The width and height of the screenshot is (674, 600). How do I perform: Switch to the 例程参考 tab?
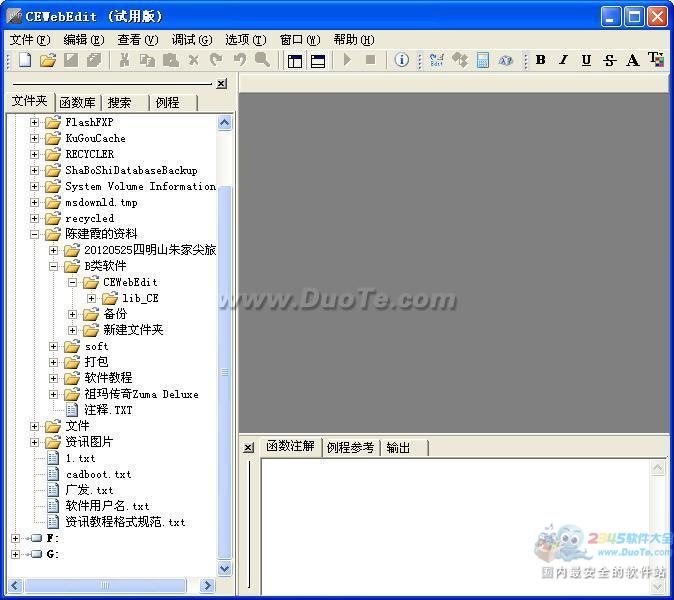click(350, 447)
